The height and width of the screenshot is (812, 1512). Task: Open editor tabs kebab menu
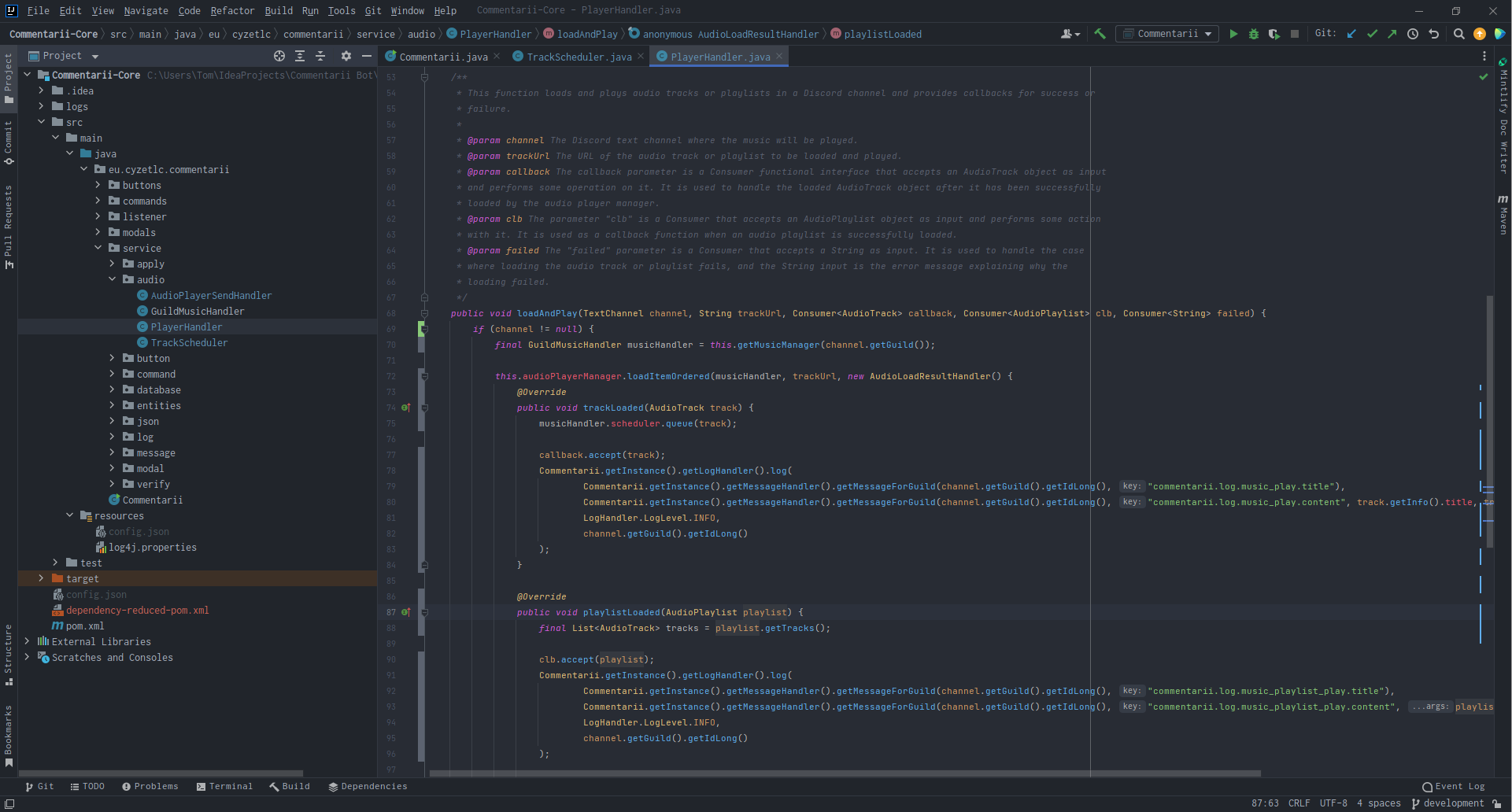point(1484,56)
